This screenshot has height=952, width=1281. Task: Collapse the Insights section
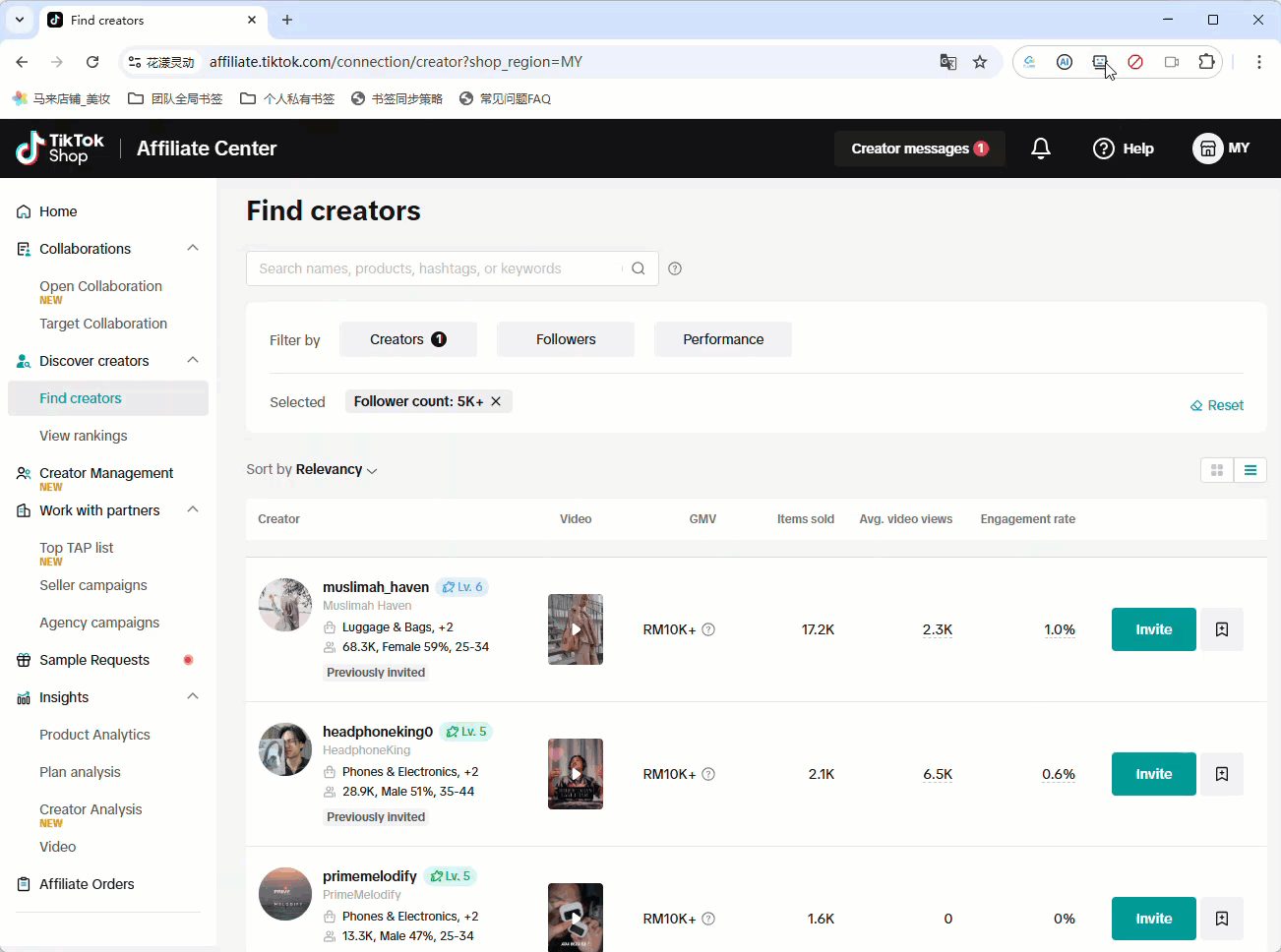[x=193, y=696]
